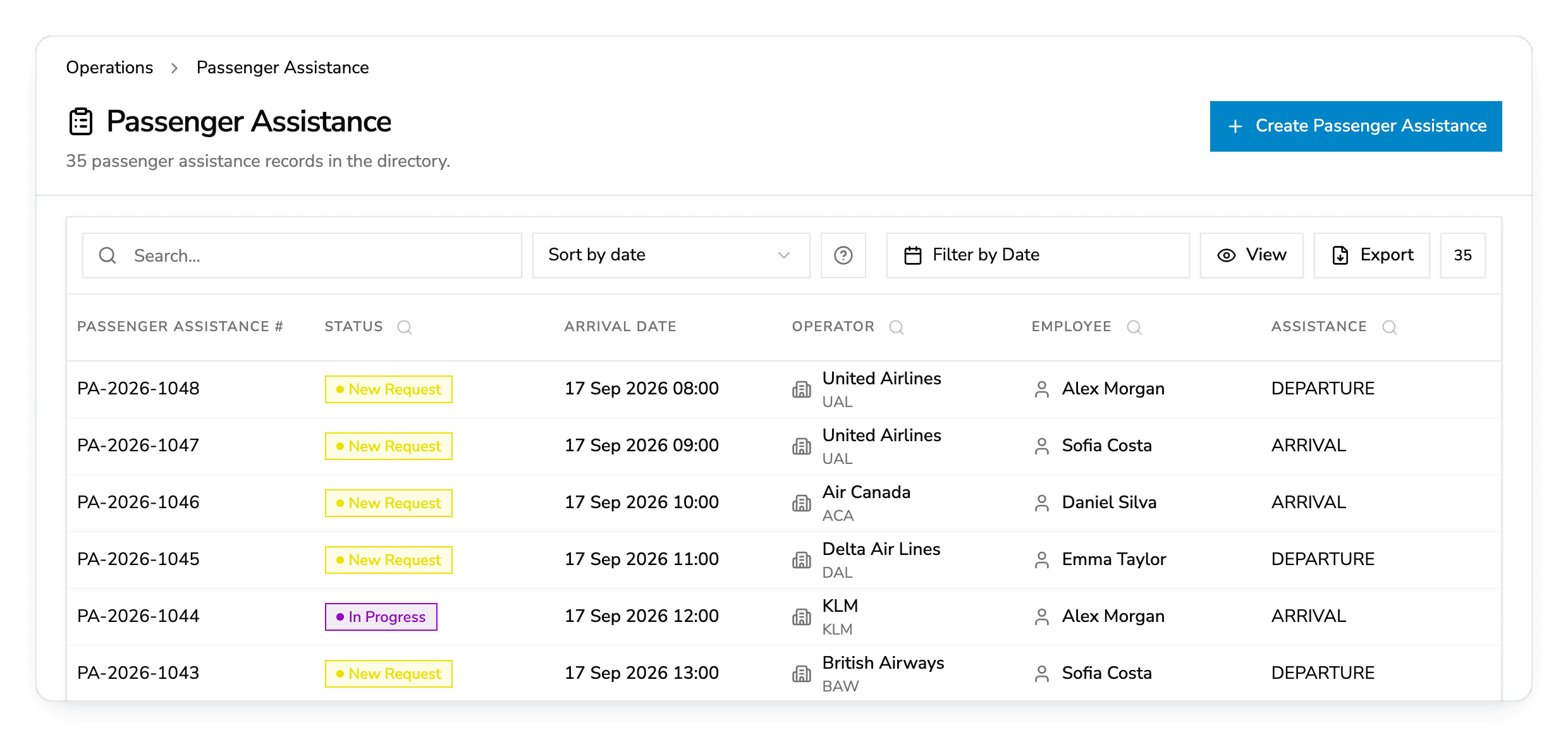The image size is (1568, 737).
Task: Export the passenger assistance records
Action: (x=1372, y=255)
